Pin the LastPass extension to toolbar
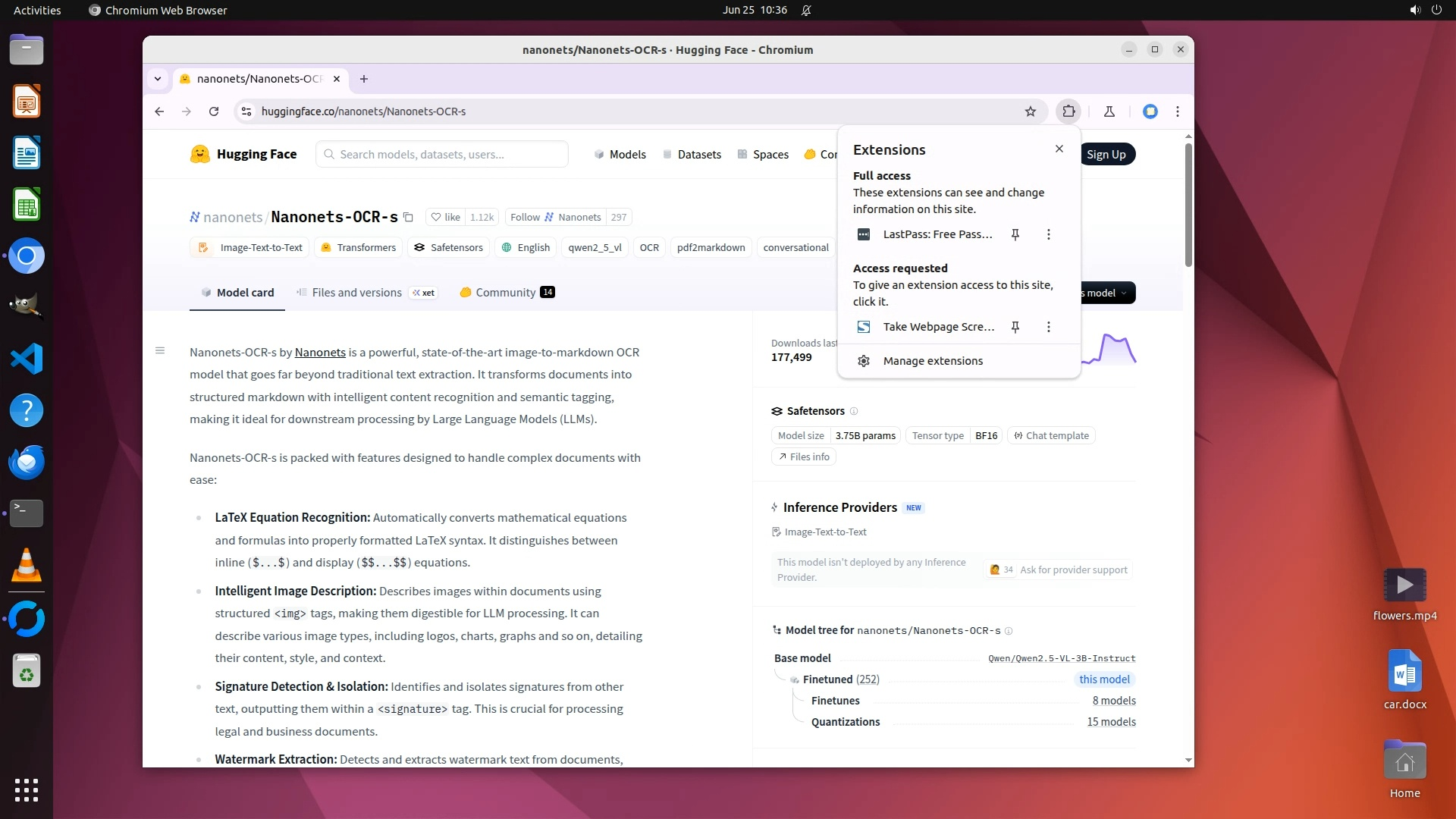Viewport: 1456px width, 819px height. point(1015,234)
